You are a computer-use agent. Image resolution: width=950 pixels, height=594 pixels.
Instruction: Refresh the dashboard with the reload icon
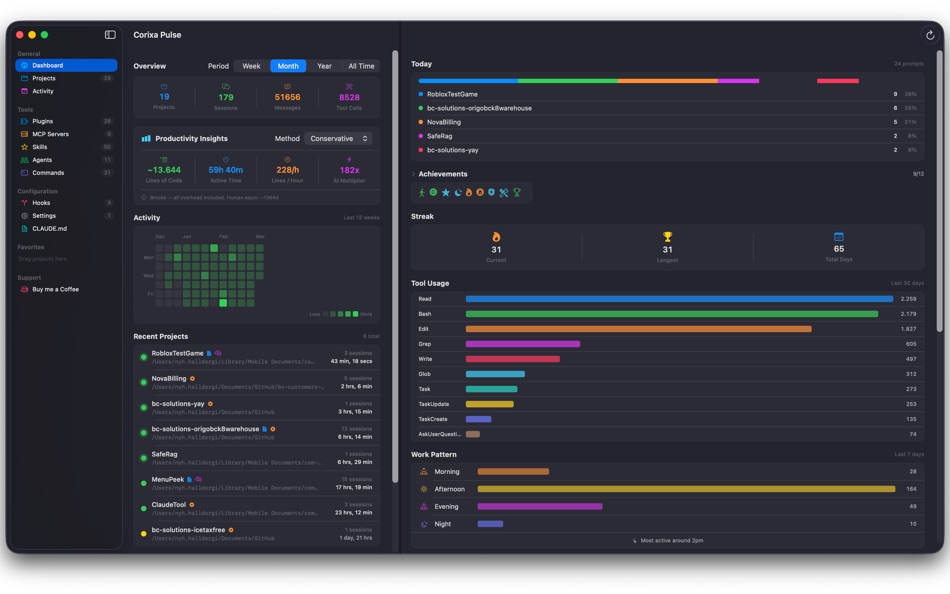point(931,33)
